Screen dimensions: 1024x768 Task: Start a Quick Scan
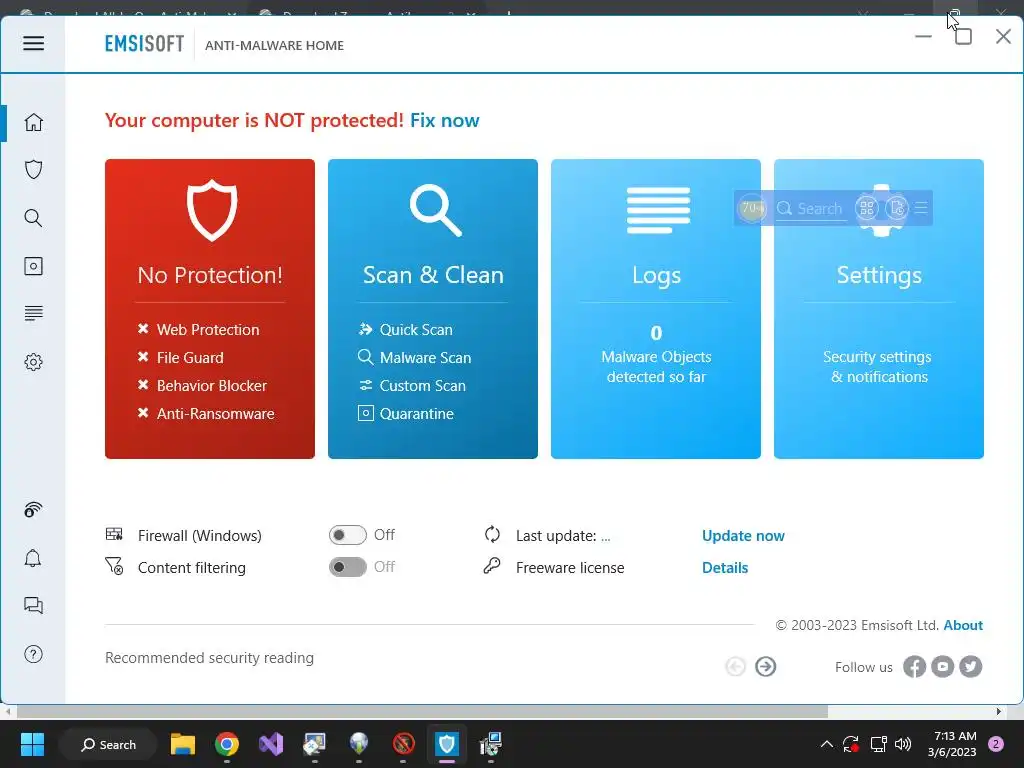[x=406, y=330]
